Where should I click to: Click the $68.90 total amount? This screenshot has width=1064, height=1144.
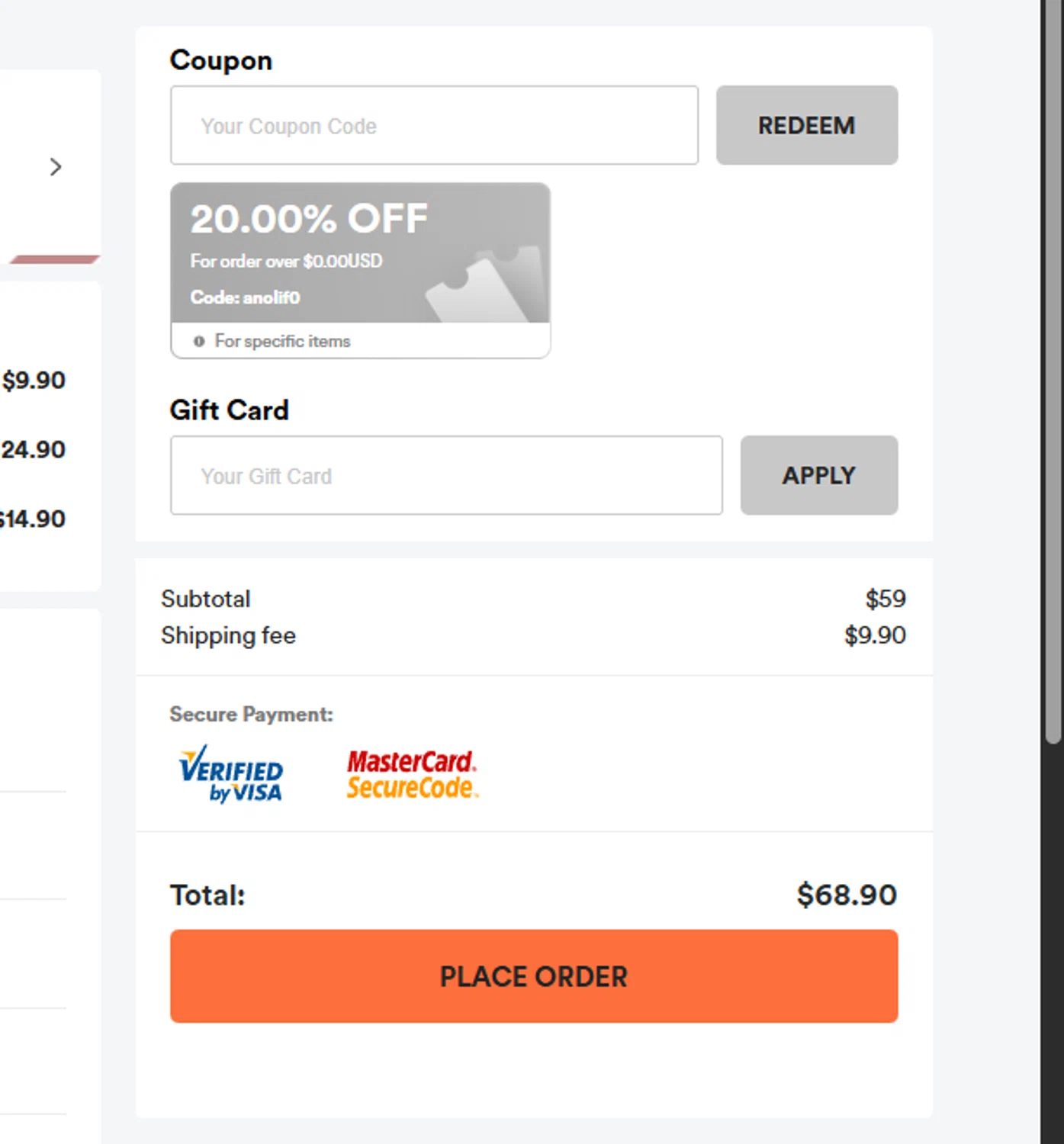point(846,895)
